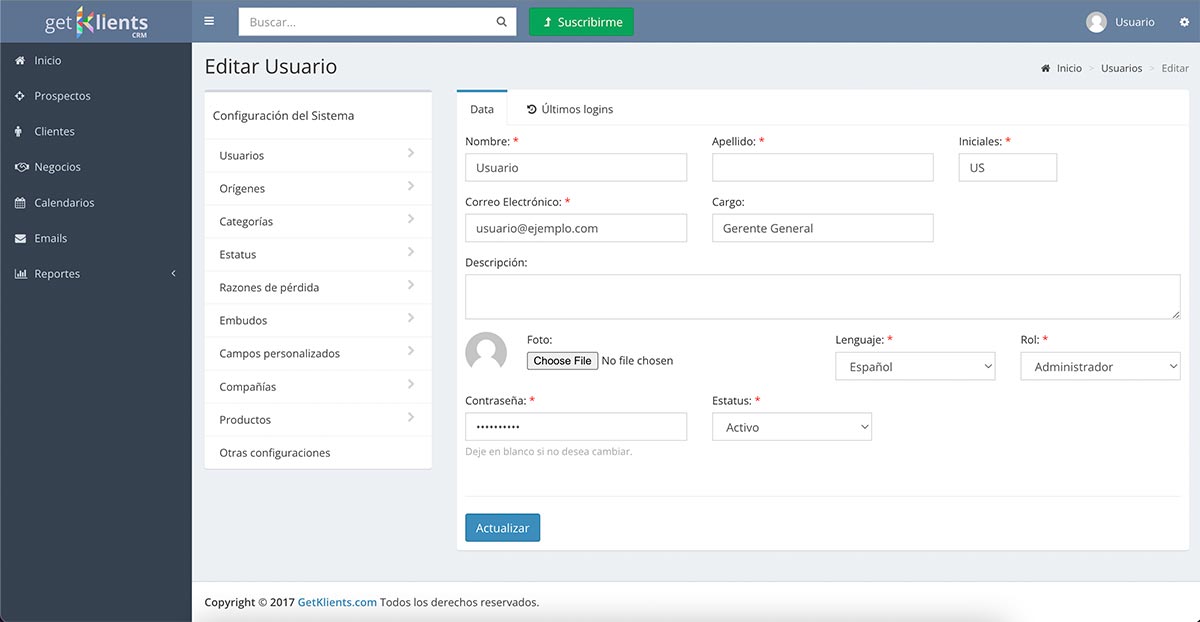
Task: Open Usuarios in system configuration menu
Action: pyautogui.click(x=317, y=155)
